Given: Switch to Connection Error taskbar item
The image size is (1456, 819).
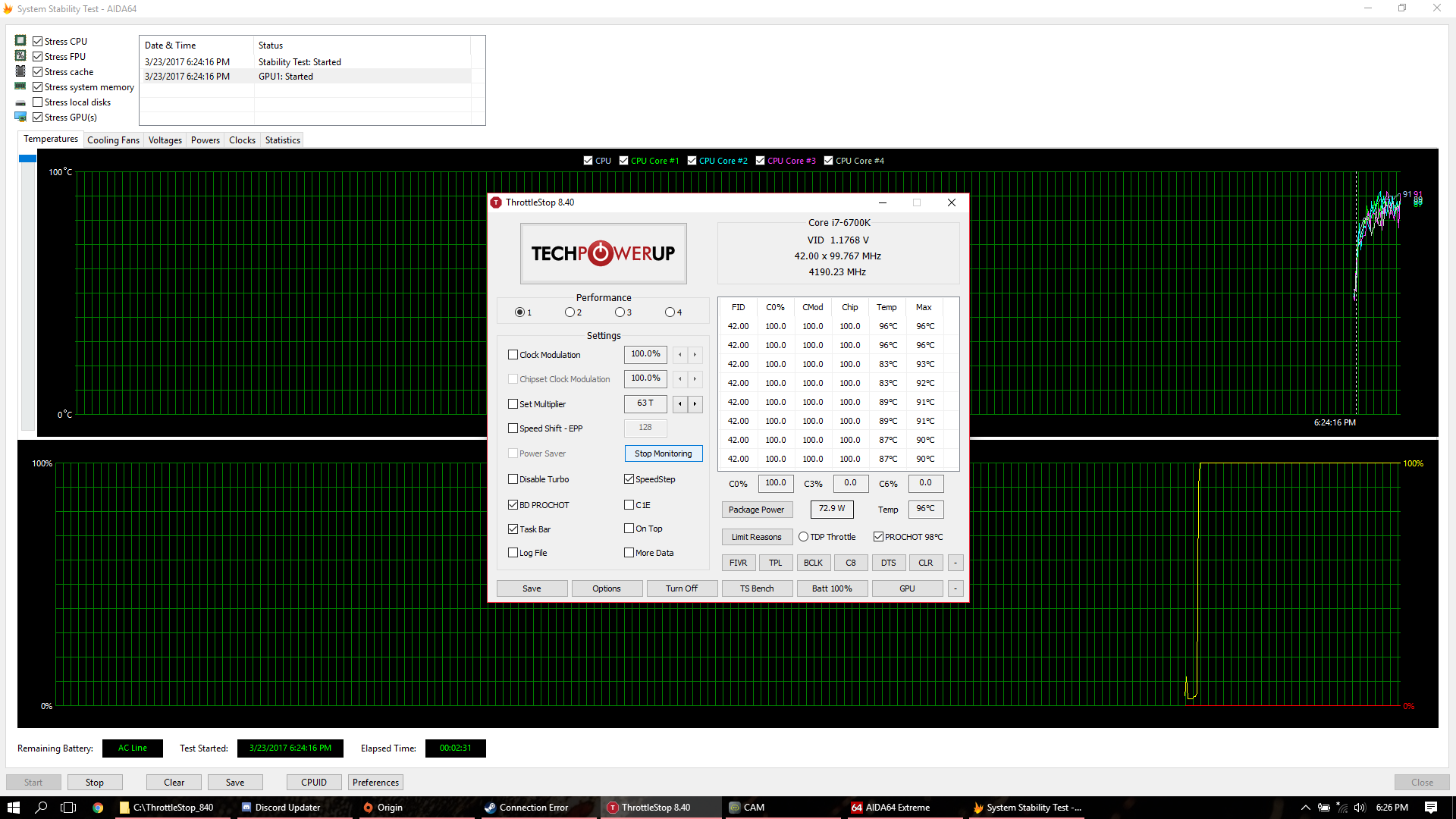Looking at the screenshot, I should [x=538, y=808].
